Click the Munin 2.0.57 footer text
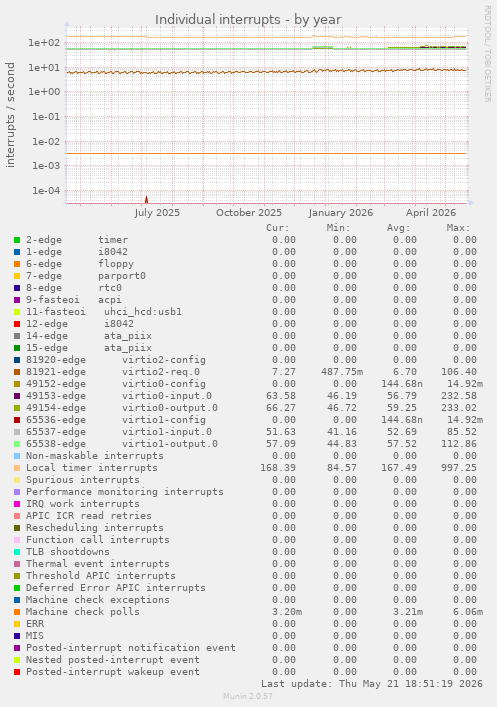Image resolution: width=497 pixels, height=707 pixels. 248,696
